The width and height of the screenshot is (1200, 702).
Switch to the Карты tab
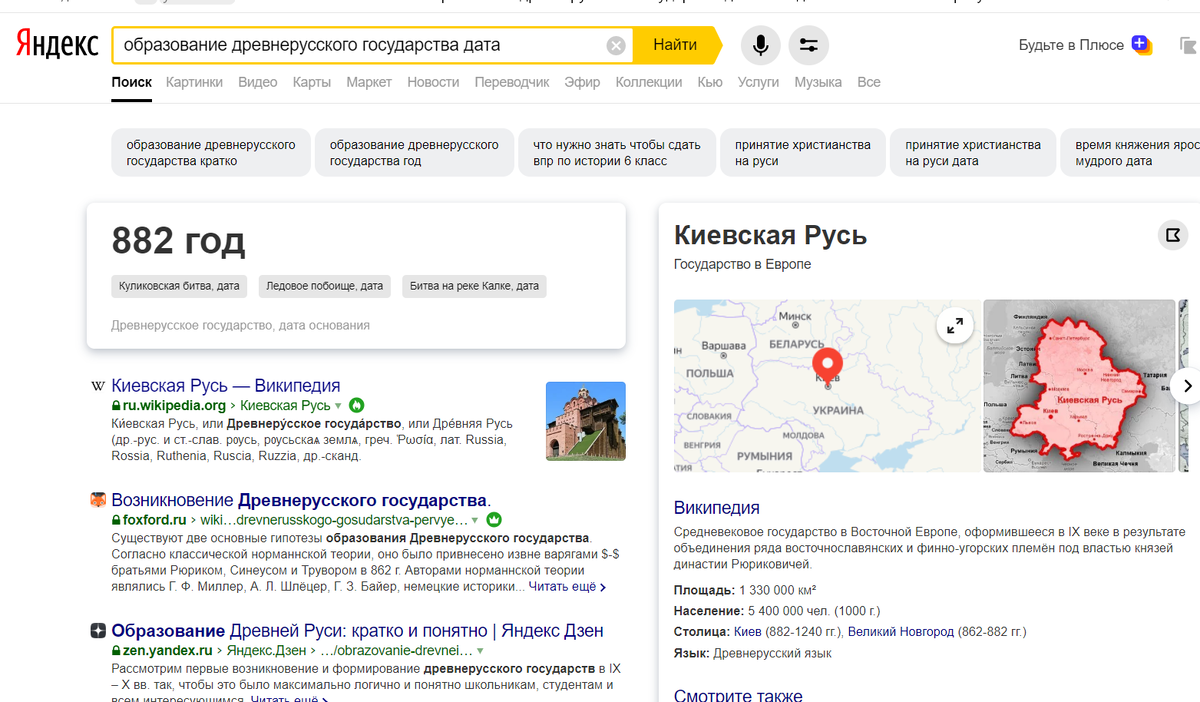tap(312, 82)
